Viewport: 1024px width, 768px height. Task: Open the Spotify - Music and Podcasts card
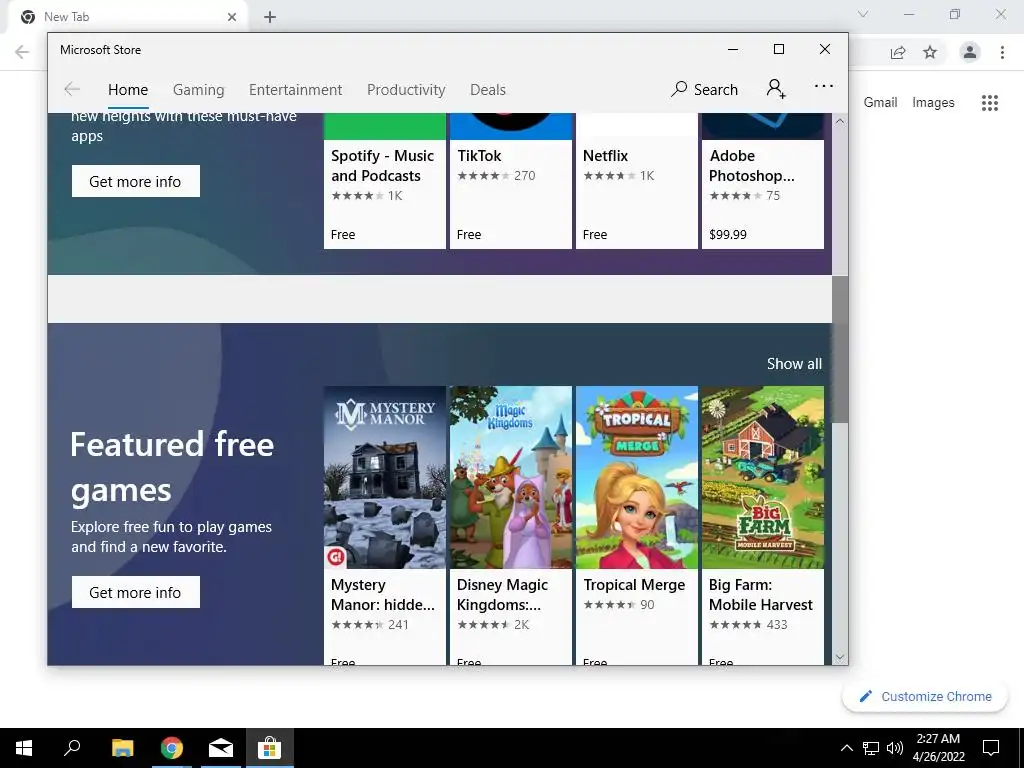coord(385,181)
